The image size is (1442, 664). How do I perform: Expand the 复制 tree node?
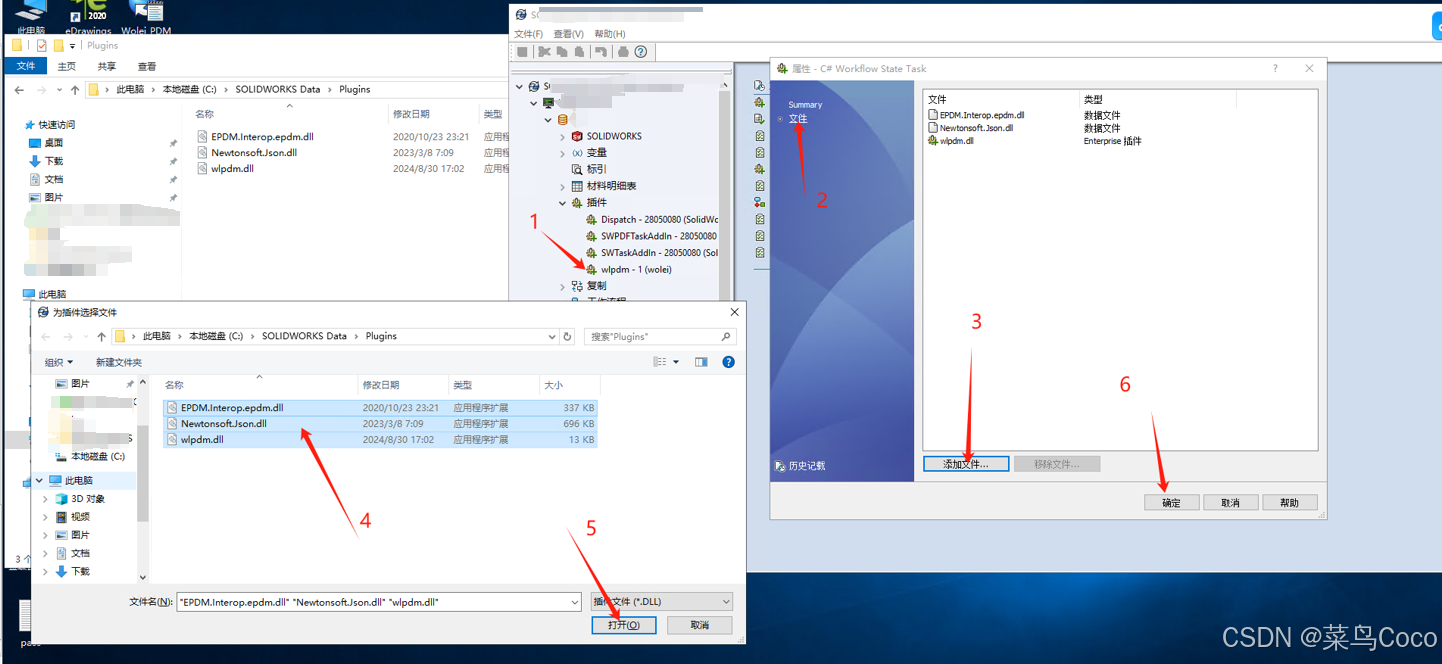click(x=562, y=286)
